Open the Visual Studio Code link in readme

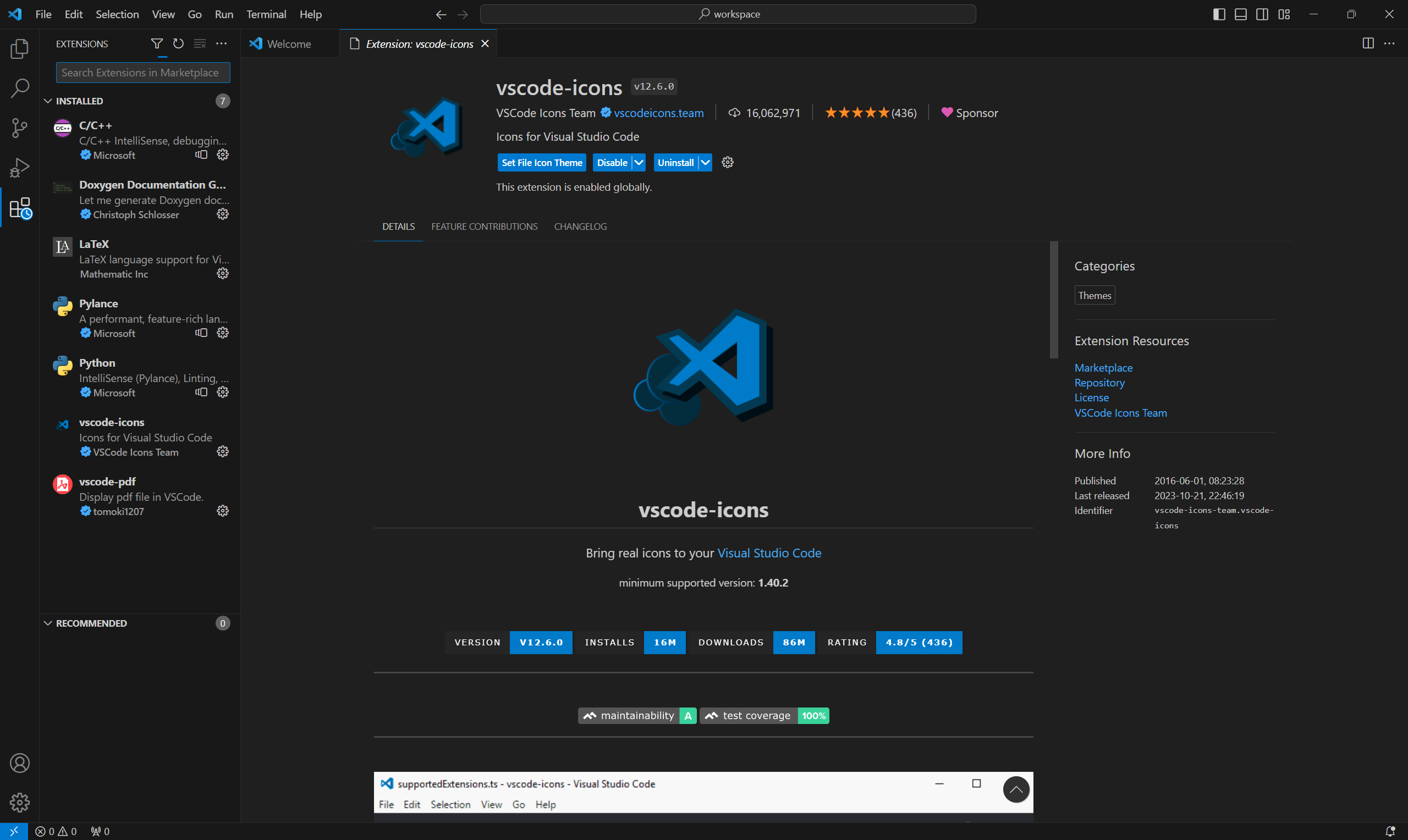coord(769,553)
